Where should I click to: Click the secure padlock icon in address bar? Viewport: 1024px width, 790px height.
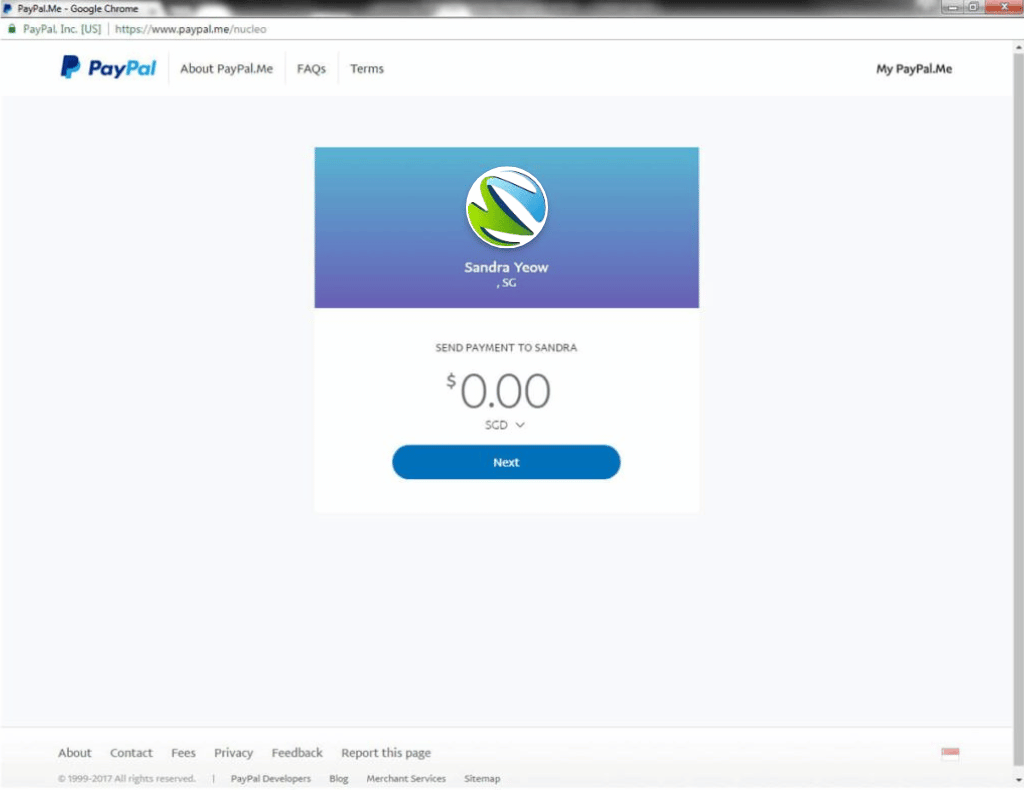12,29
